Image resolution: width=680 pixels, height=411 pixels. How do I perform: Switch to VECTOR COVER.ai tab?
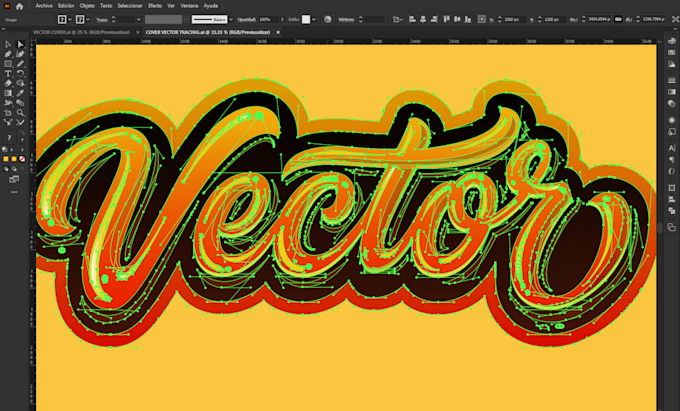tap(82, 33)
